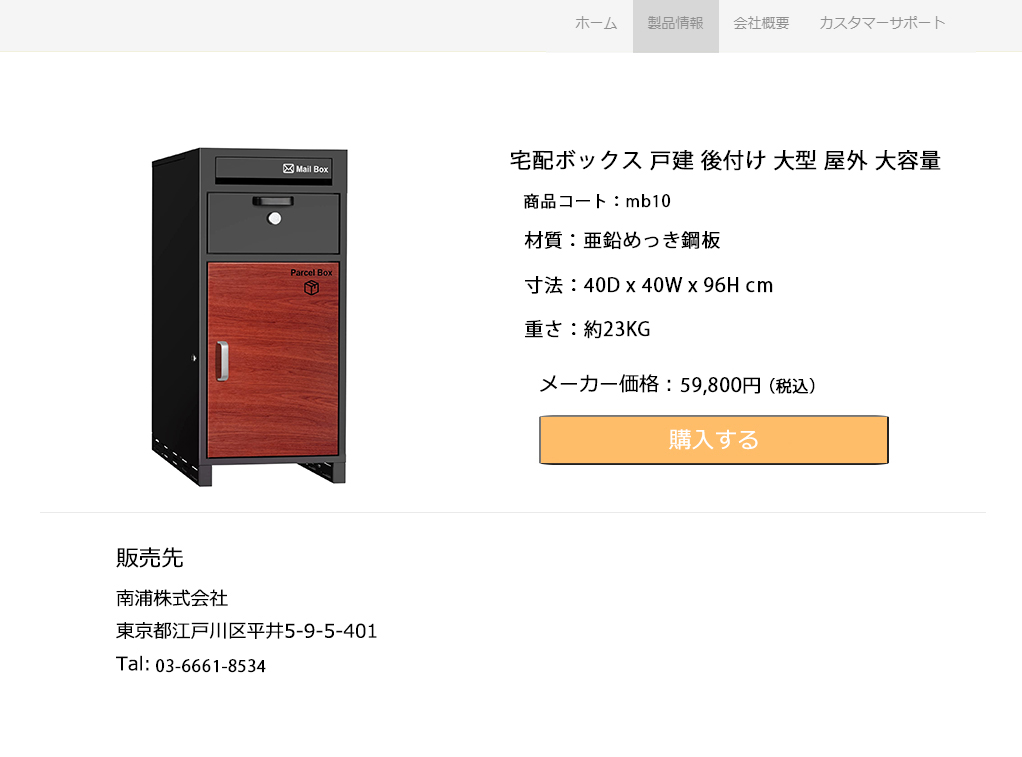Screen dimensions: 1022x757
Task: Go to カスタマーサポート page
Action: (882, 23)
